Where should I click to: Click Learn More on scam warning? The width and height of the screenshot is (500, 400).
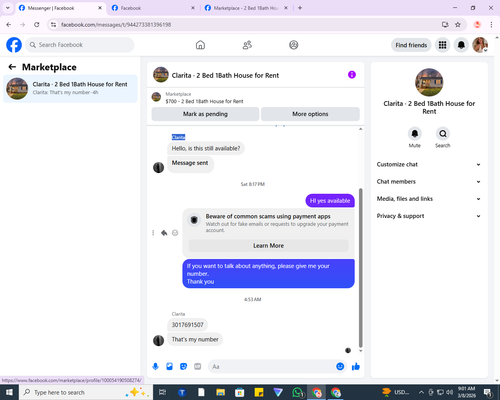pyautogui.click(x=269, y=246)
